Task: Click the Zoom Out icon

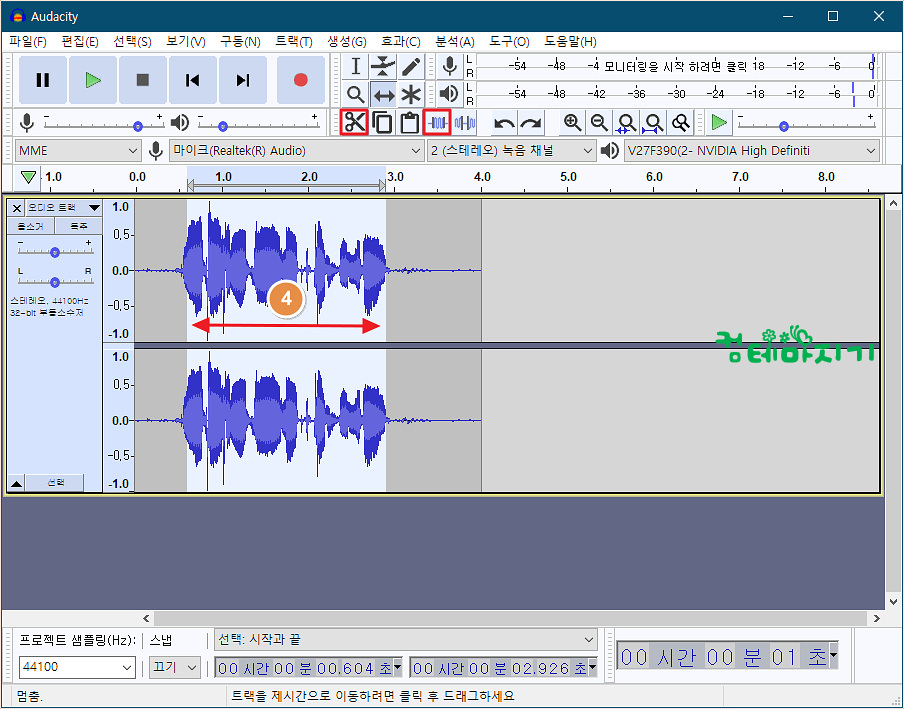Action: coord(599,122)
